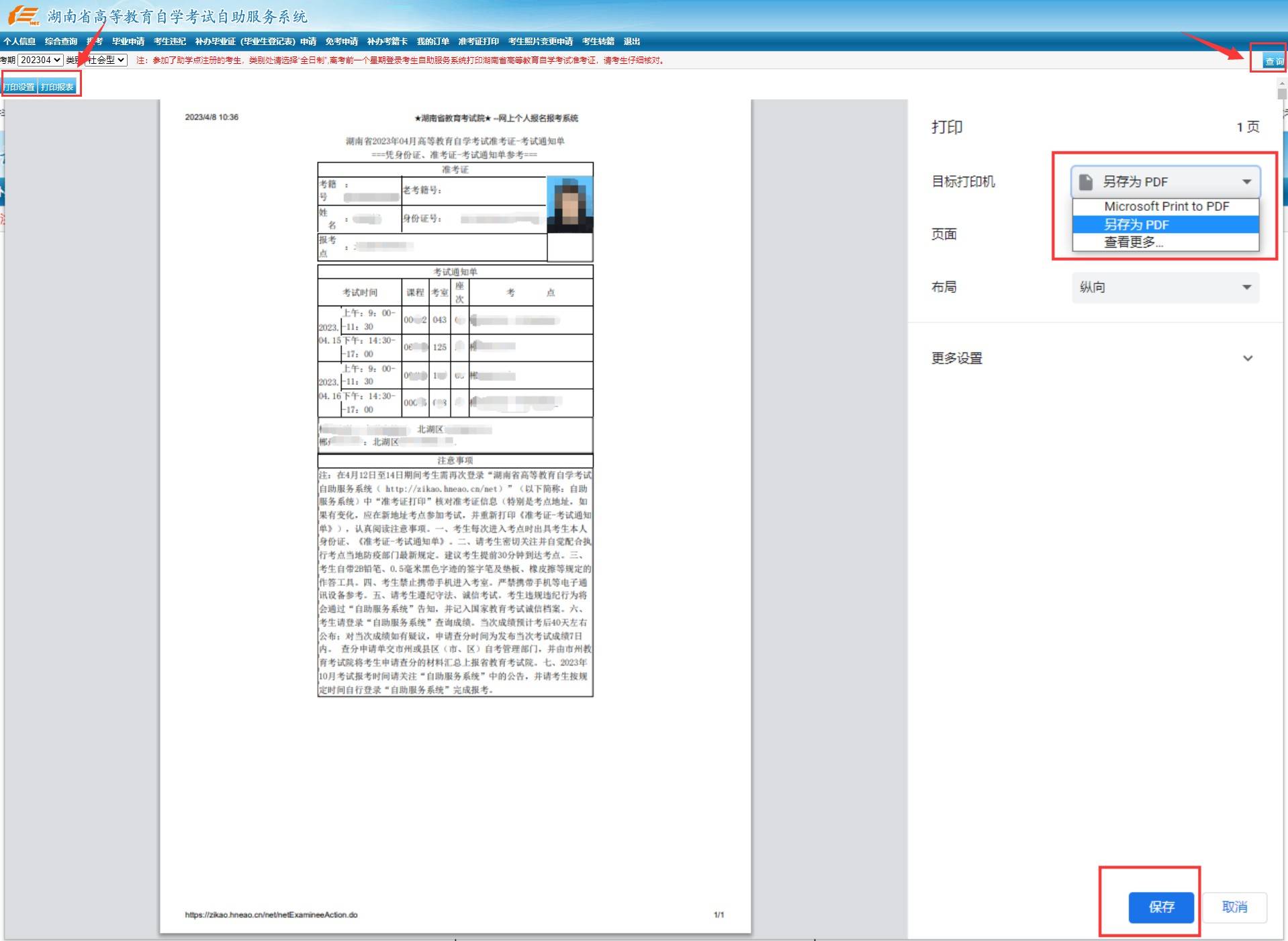Open the 准考证打印 menu item

[479, 42]
